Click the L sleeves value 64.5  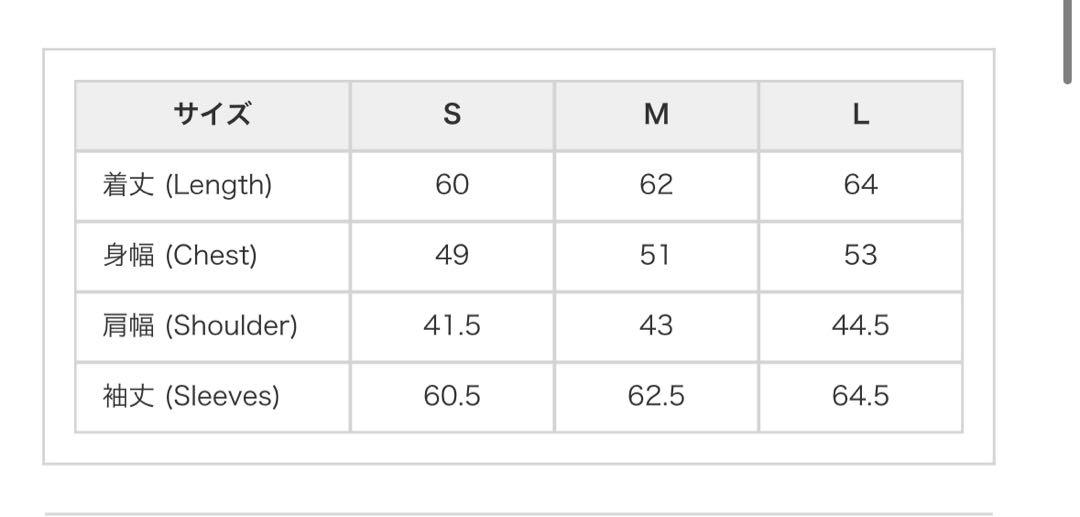(861, 397)
